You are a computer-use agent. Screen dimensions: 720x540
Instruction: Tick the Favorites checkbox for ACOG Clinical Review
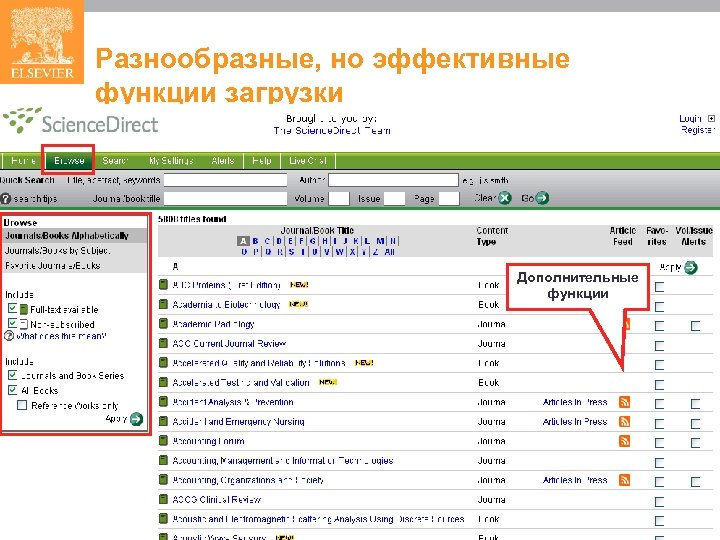[659, 501]
